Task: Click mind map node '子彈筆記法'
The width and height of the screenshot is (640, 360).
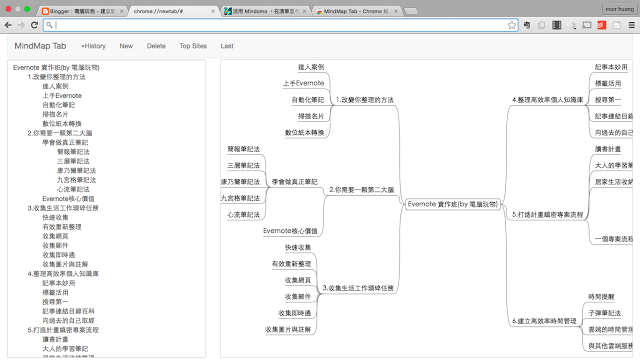Action: [604, 313]
